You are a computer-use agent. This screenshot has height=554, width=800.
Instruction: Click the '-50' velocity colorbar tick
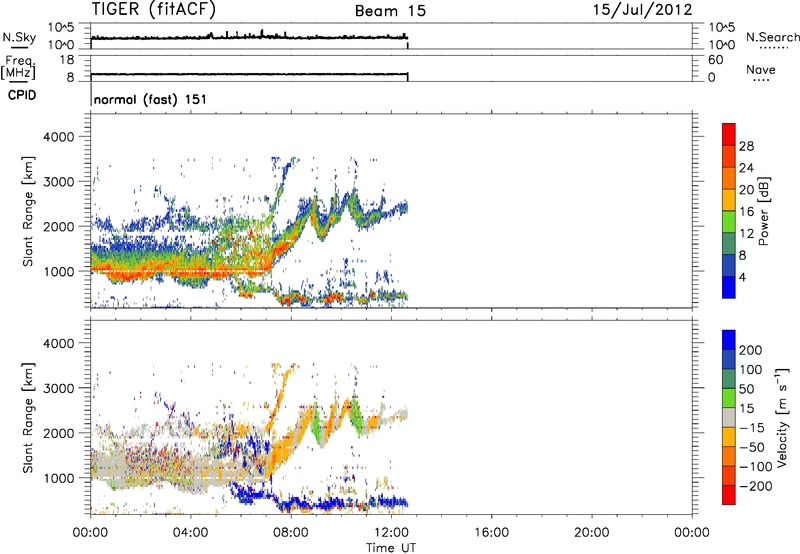pyautogui.click(x=752, y=447)
